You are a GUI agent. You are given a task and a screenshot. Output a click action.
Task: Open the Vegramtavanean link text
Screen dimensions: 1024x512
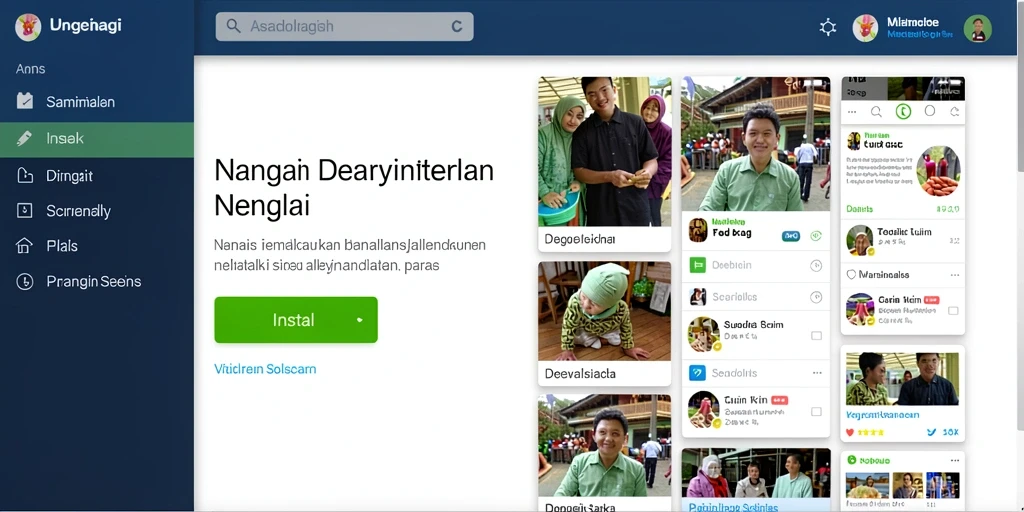(882, 415)
